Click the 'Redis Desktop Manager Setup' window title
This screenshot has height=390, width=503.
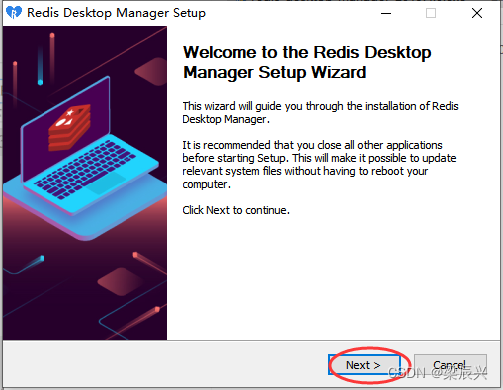116,13
